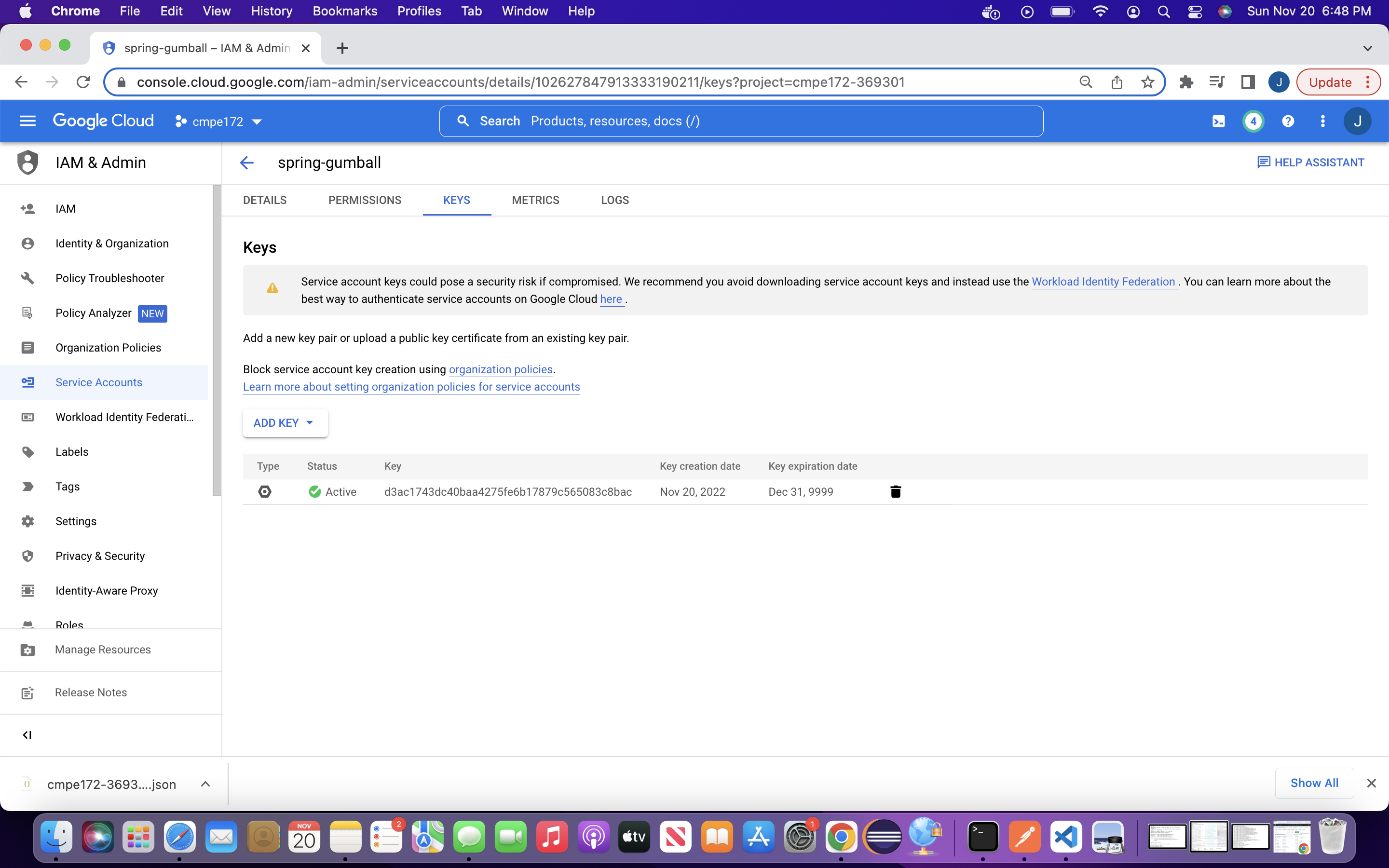Switch to the PERMISSIONS tab
The width and height of the screenshot is (1389, 868).
pos(365,200)
